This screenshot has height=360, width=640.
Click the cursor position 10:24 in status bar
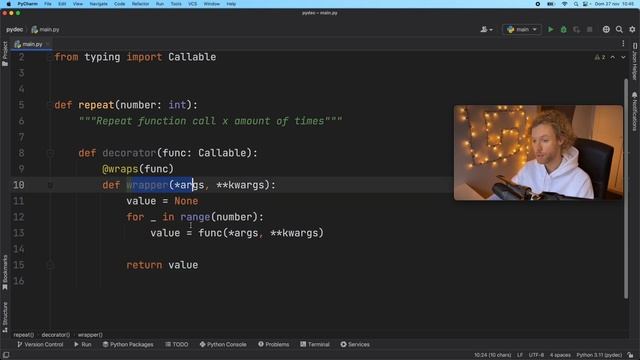[492, 355]
